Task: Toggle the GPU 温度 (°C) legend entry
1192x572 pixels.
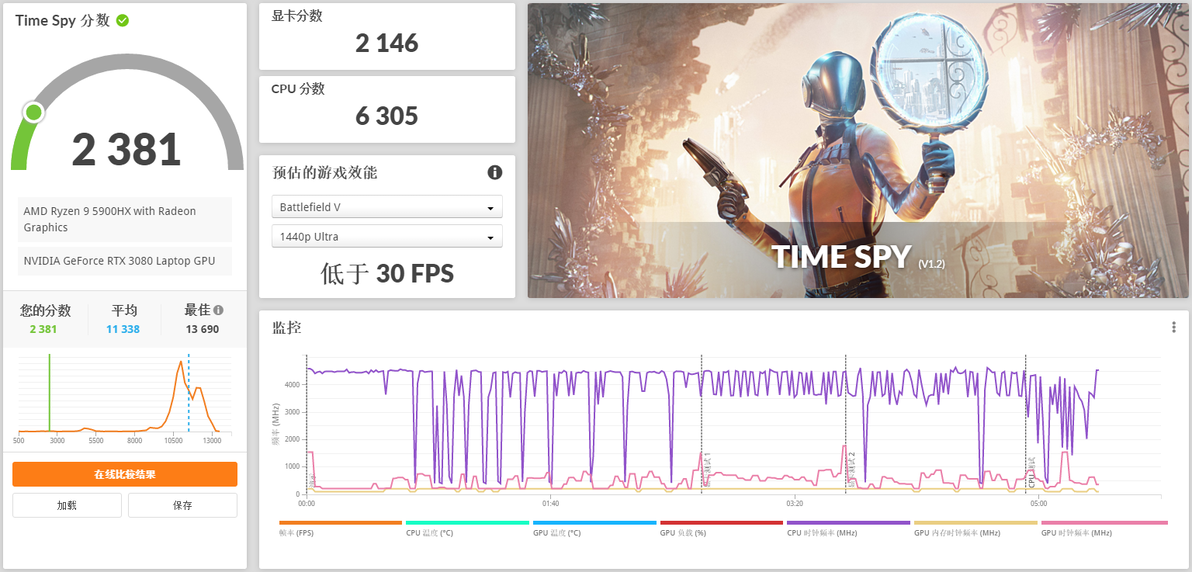Action: (594, 528)
